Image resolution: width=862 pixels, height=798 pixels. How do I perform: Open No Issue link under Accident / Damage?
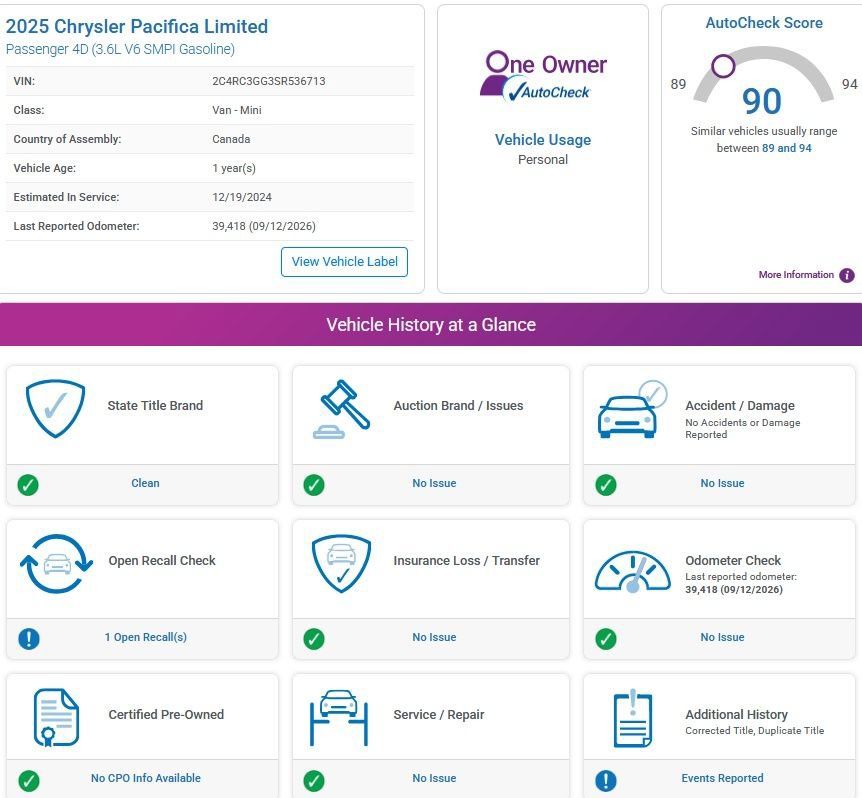pos(722,483)
